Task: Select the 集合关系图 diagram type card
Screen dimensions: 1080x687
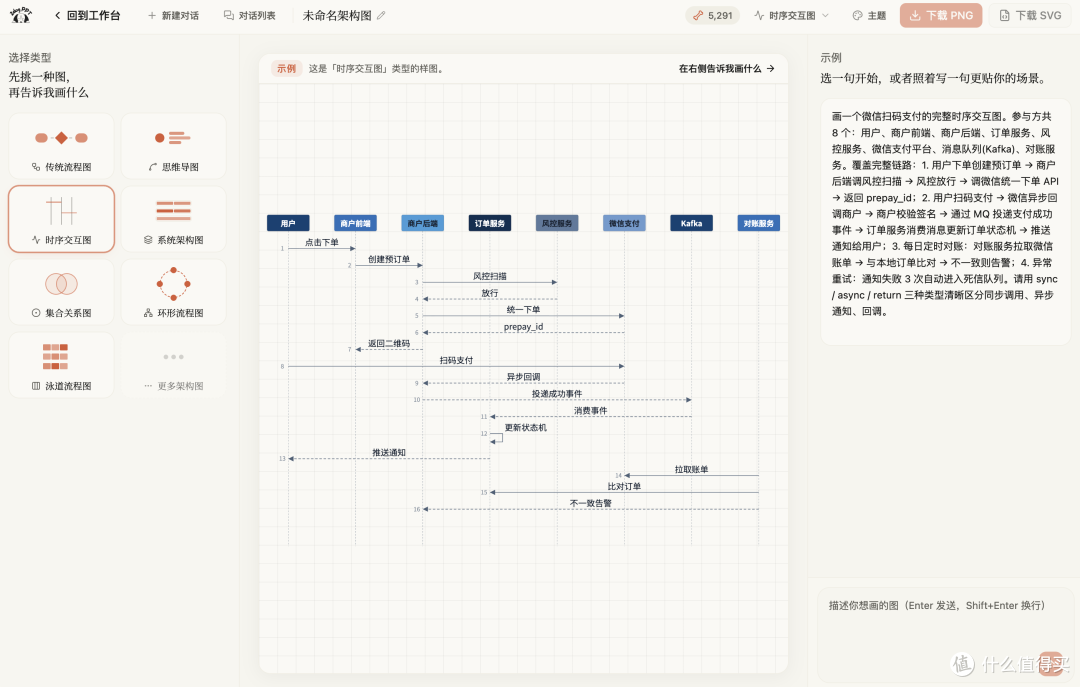Action: [x=61, y=292]
